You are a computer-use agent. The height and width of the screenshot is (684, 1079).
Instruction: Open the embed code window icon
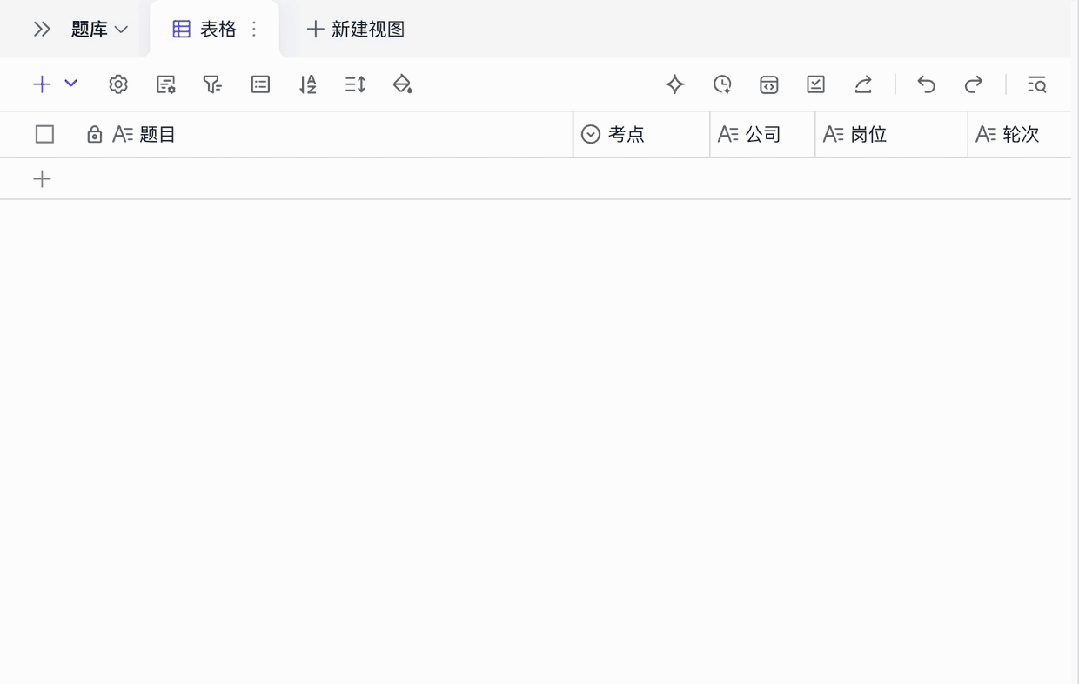769,84
